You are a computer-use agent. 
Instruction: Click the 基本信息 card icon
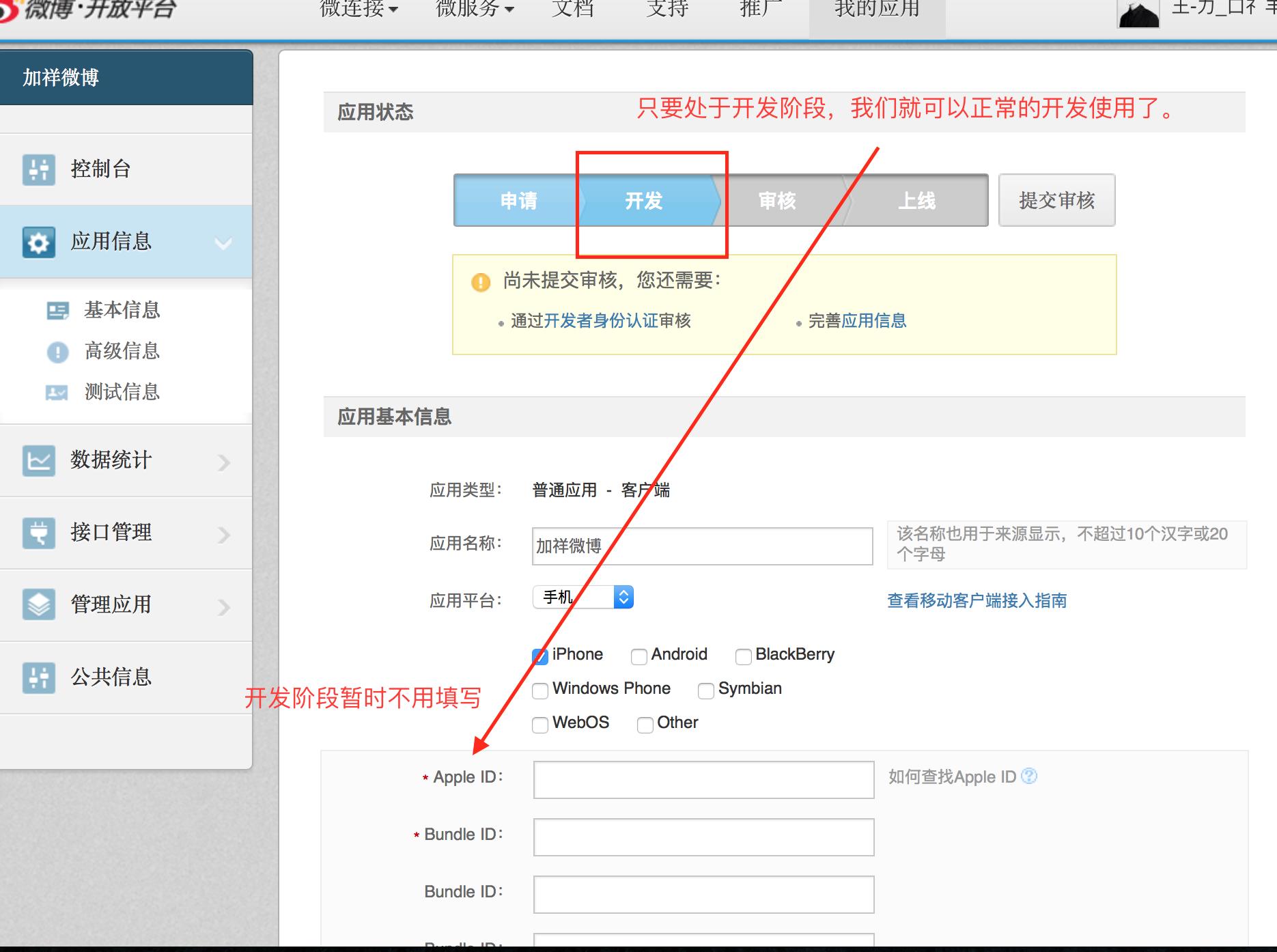pyautogui.click(x=58, y=311)
